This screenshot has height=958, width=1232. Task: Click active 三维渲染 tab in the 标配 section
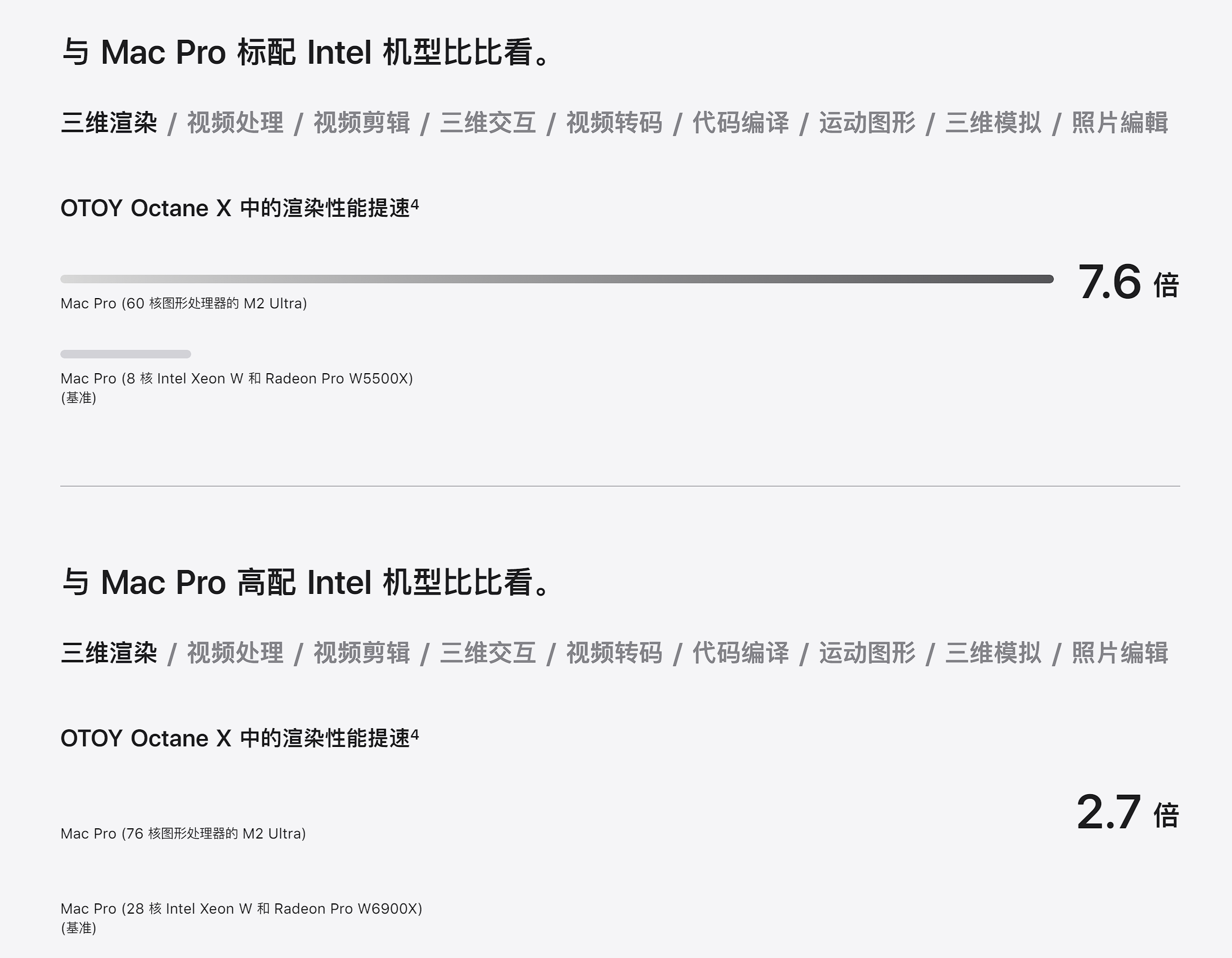[109, 123]
